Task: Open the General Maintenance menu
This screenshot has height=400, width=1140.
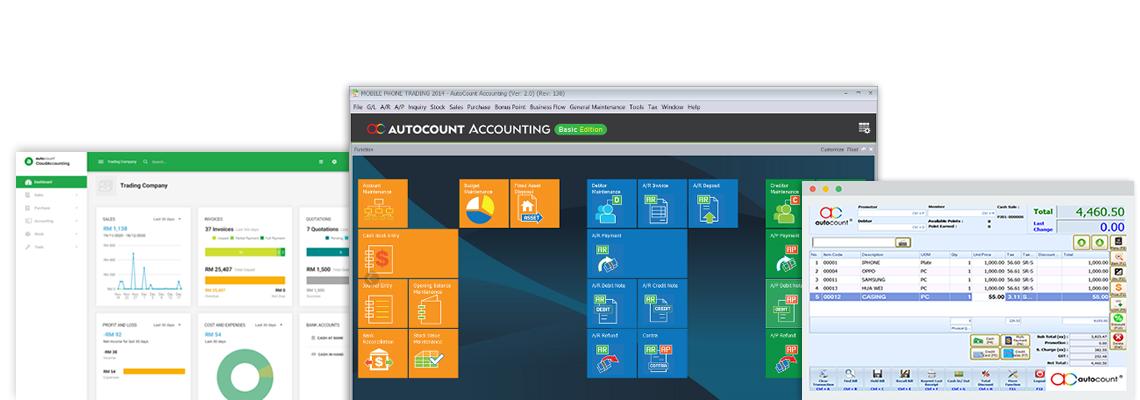Action: 597,107
